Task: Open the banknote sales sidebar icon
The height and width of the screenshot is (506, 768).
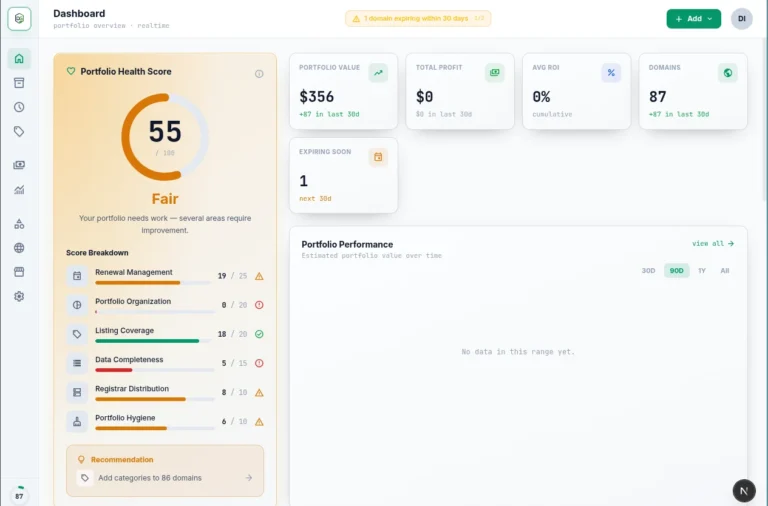Action: pos(19,165)
